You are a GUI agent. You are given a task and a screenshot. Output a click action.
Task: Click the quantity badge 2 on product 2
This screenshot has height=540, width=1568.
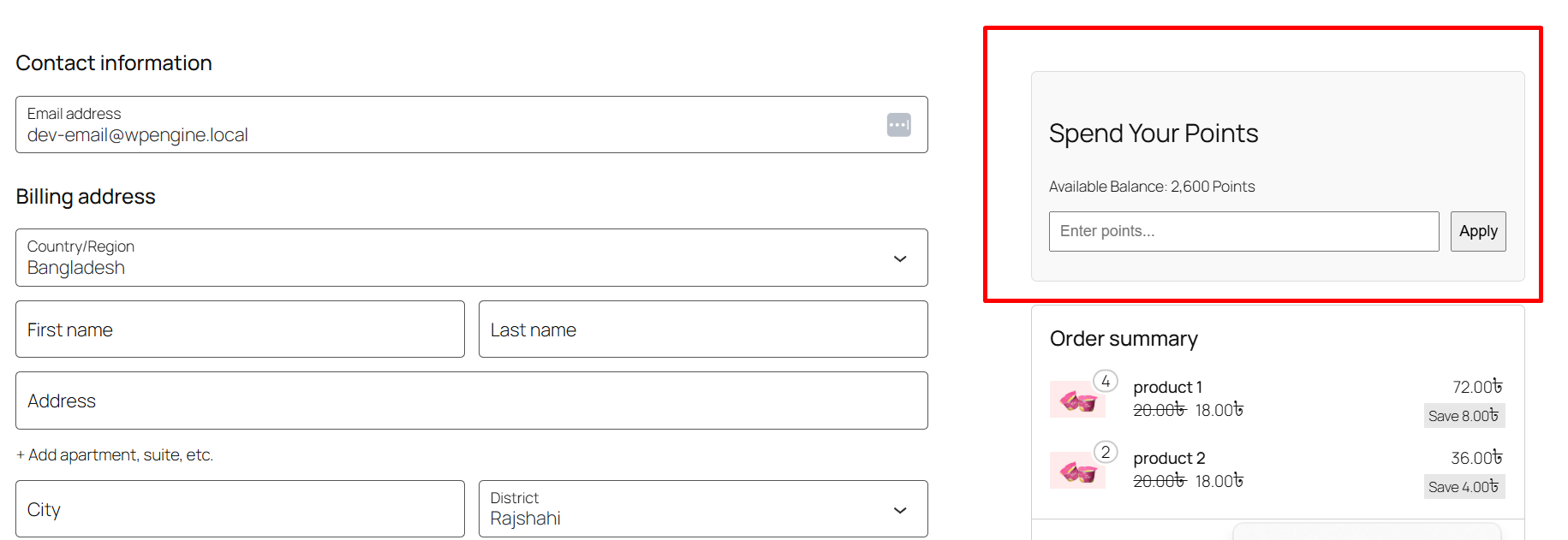[1106, 452]
